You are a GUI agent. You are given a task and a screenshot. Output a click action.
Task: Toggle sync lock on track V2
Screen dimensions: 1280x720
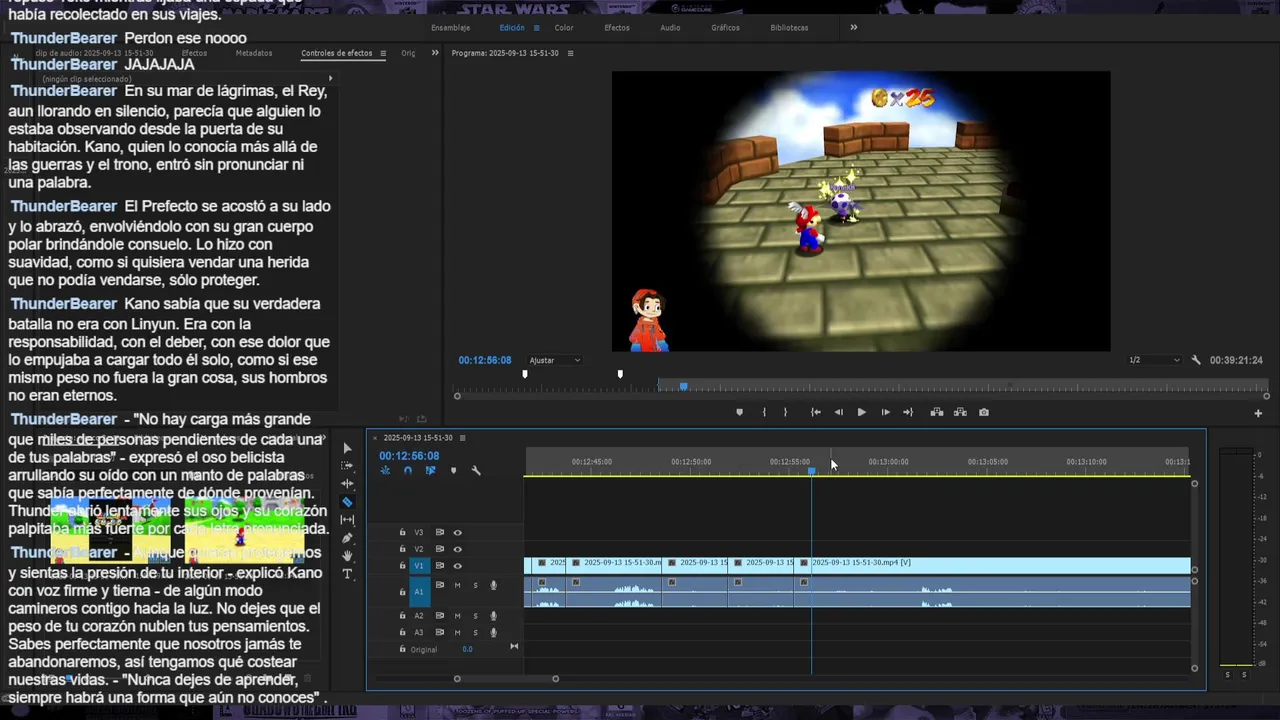(439, 549)
